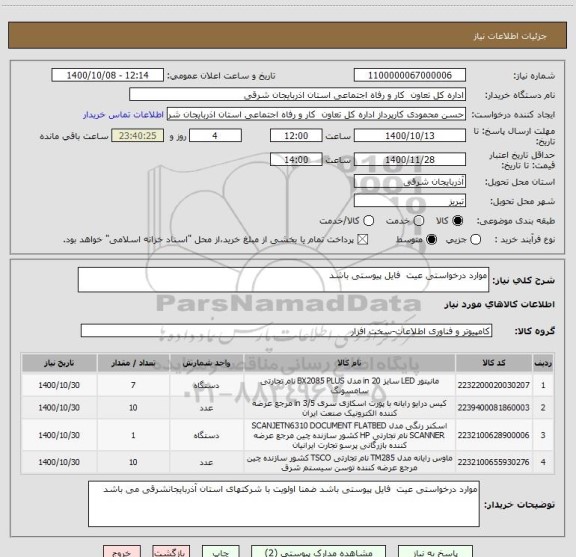576x557 pixels.
Task: Toggle the اسناد خزانه اسلامی payment checkbox
Action: (x=363, y=240)
